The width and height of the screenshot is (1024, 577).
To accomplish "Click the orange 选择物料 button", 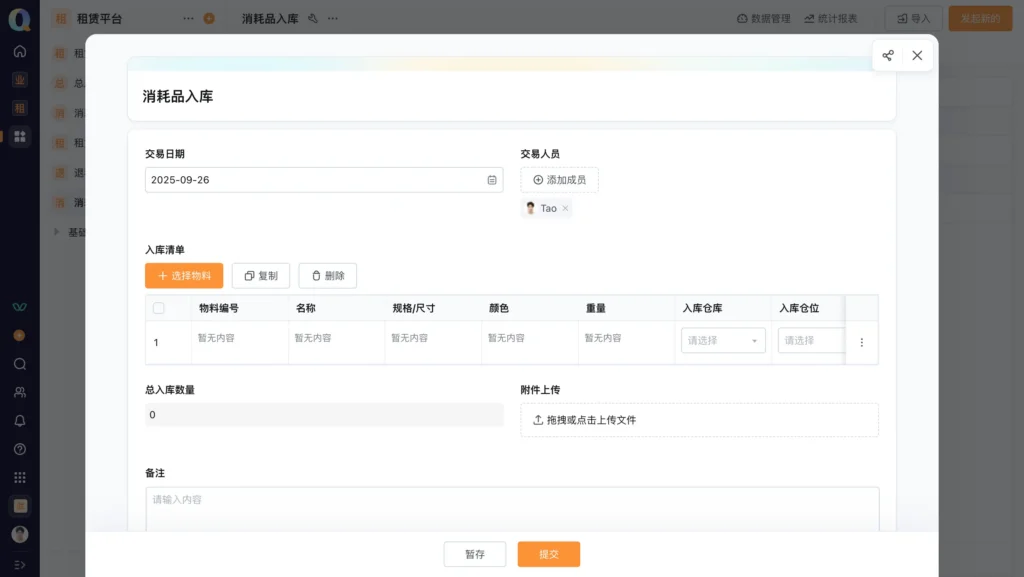I will [x=184, y=276].
